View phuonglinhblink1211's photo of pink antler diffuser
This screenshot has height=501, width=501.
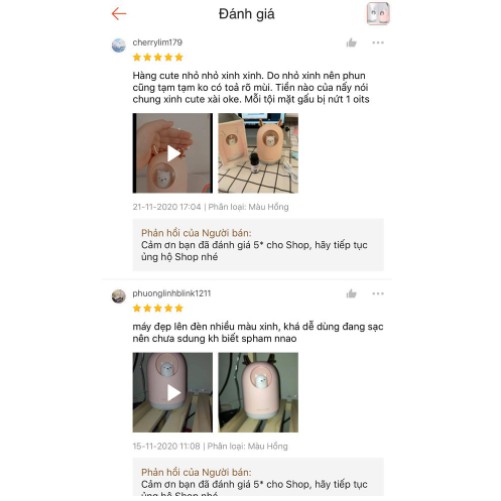tap(258, 392)
